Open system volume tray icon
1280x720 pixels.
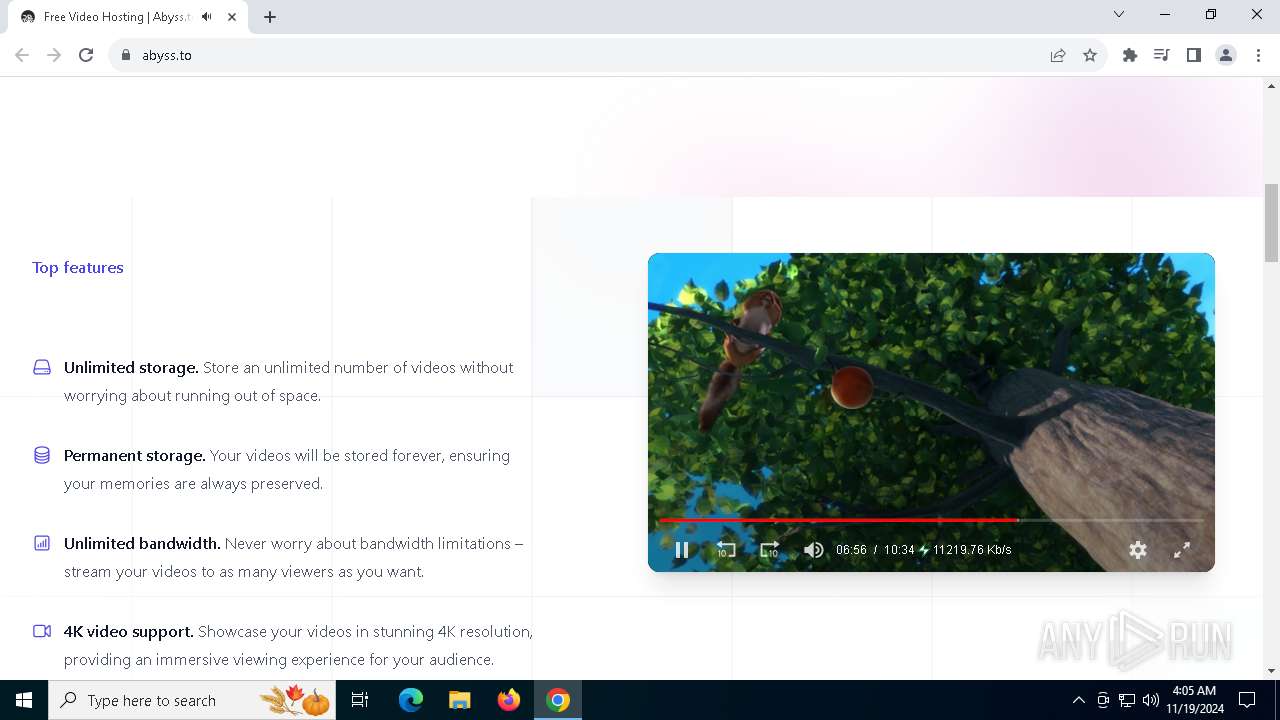coord(1151,700)
